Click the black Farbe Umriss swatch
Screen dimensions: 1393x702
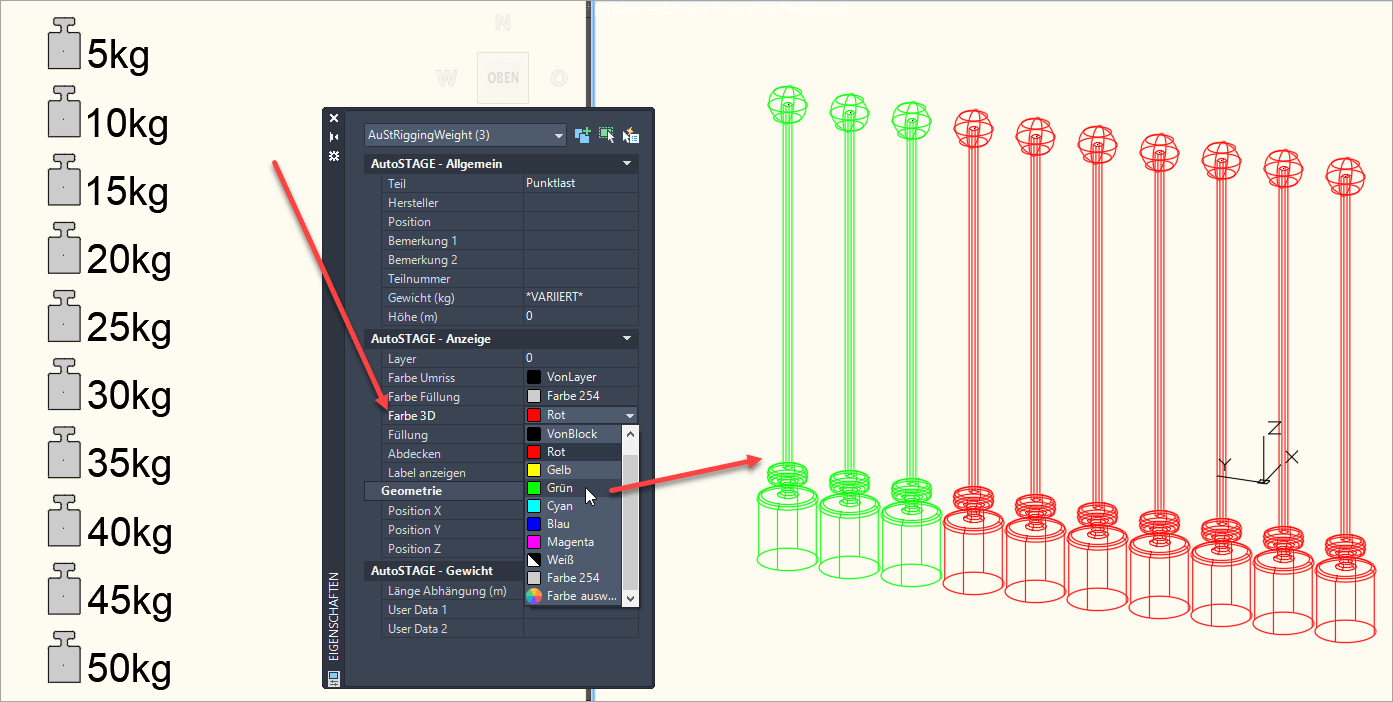pyautogui.click(x=535, y=377)
